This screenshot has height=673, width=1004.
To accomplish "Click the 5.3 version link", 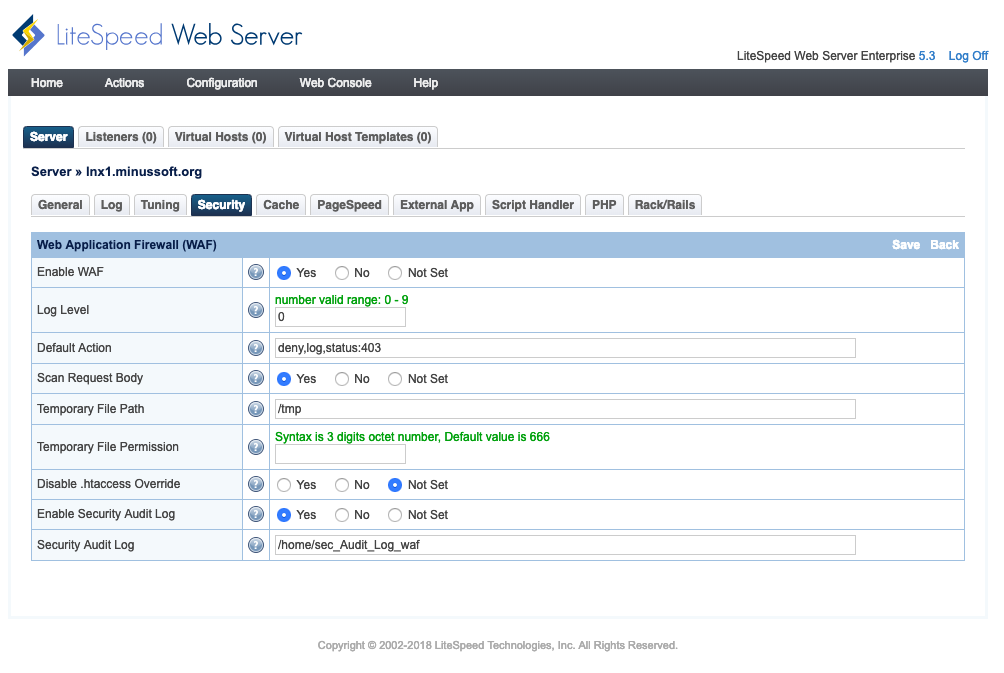I will pyautogui.click(x=927, y=56).
